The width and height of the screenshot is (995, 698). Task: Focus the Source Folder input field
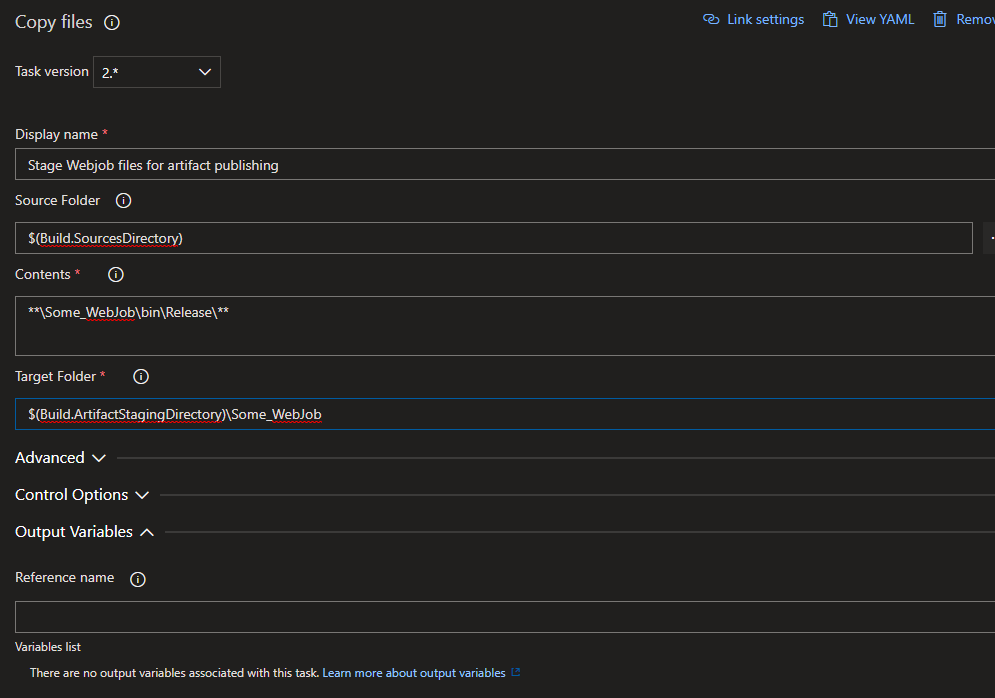pos(494,238)
